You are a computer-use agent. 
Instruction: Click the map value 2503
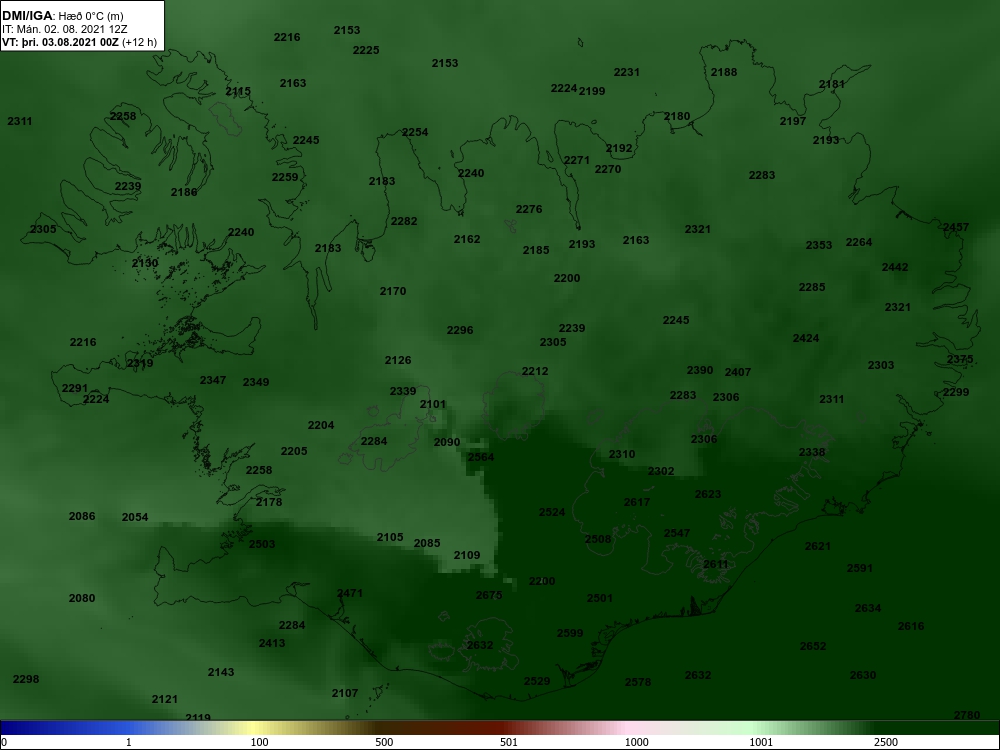coord(262,545)
